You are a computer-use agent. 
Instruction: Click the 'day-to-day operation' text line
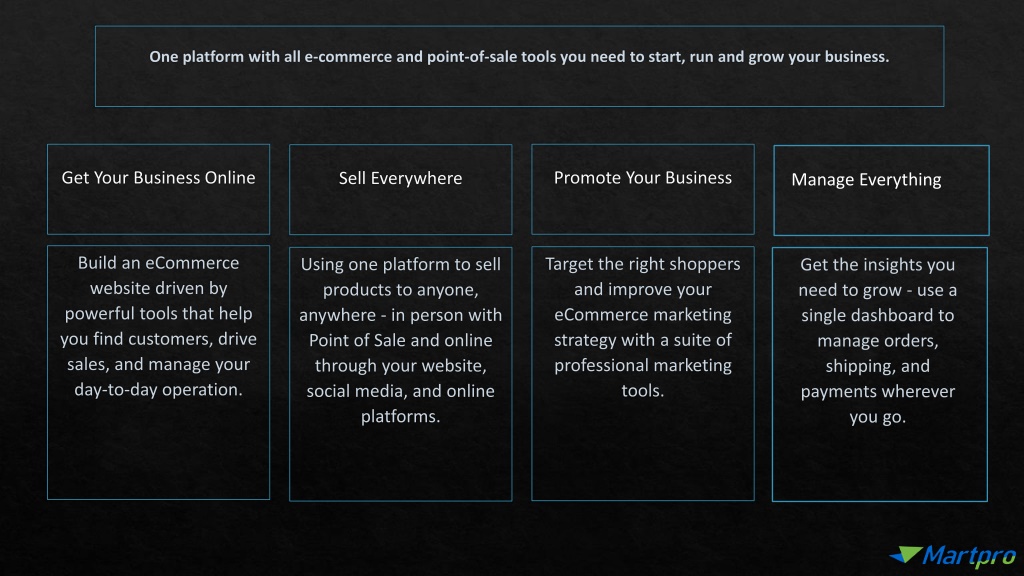tap(158, 390)
